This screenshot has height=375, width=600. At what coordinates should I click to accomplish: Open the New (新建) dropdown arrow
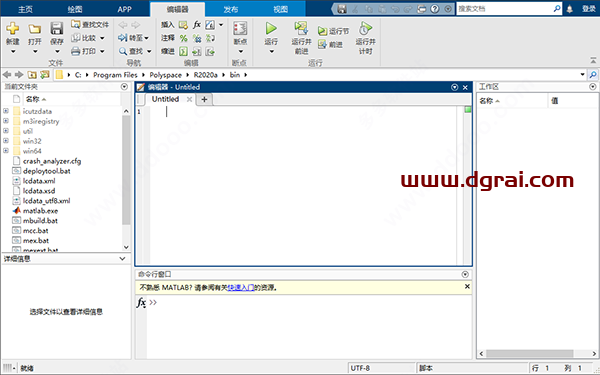click(x=13, y=52)
